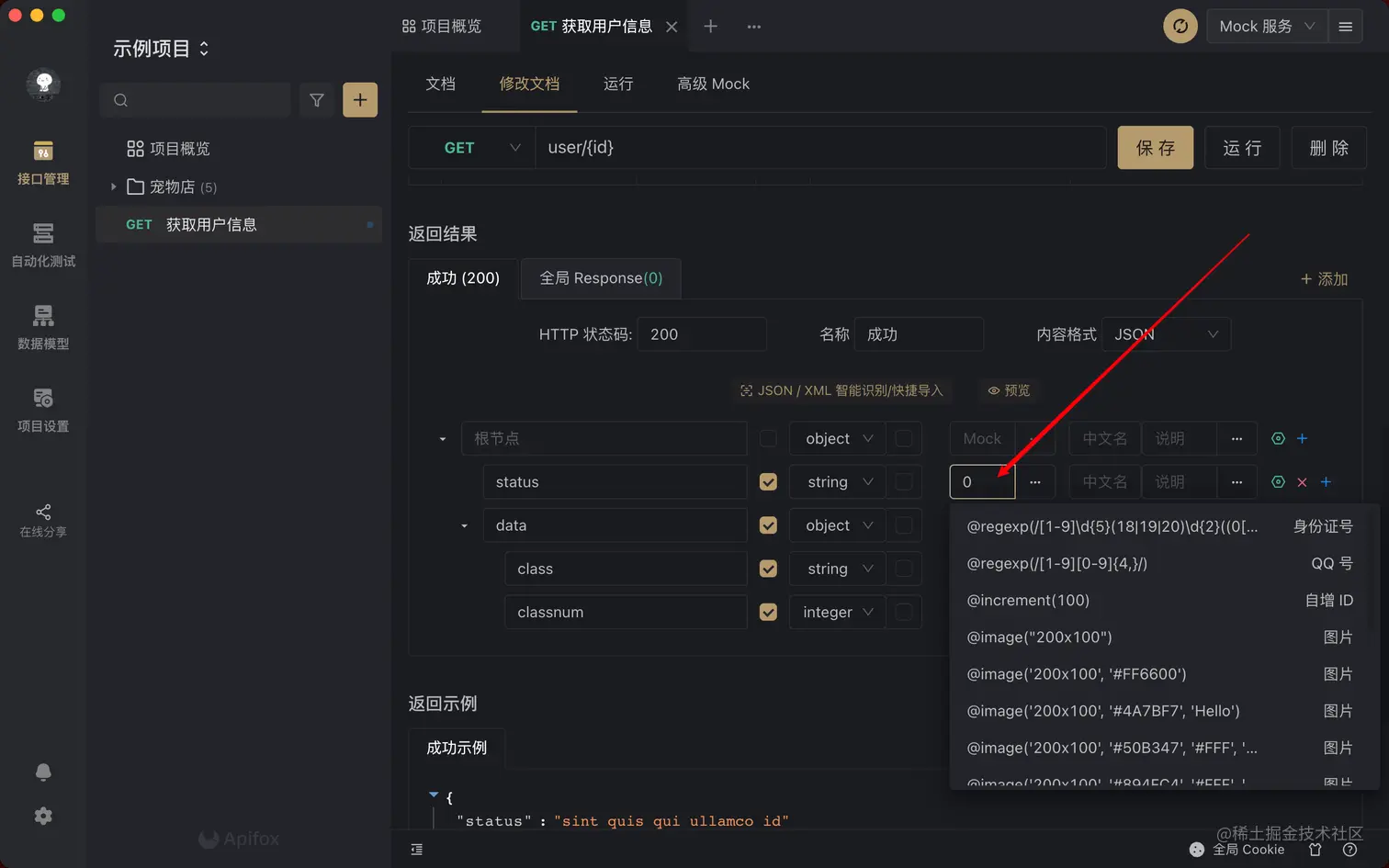Image resolution: width=1389 pixels, height=868 pixels.
Task: Click the 运行 button next to 保存
Action: pos(1242,148)
